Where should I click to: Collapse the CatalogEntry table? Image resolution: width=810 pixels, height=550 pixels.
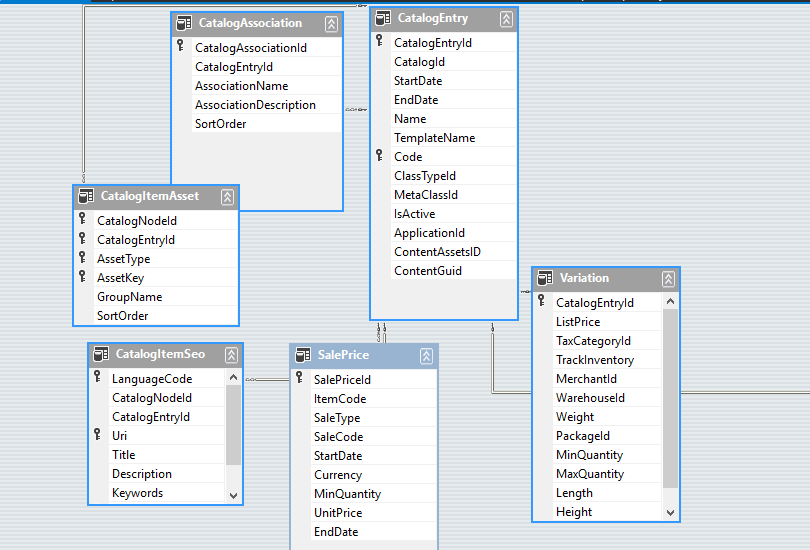[506, 19]
